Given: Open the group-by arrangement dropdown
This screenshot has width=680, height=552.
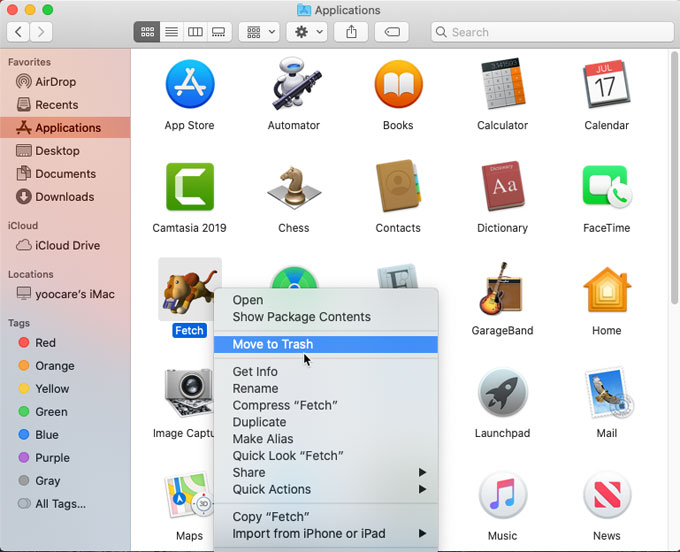Looking at the screenshot, I should point(259,32).
